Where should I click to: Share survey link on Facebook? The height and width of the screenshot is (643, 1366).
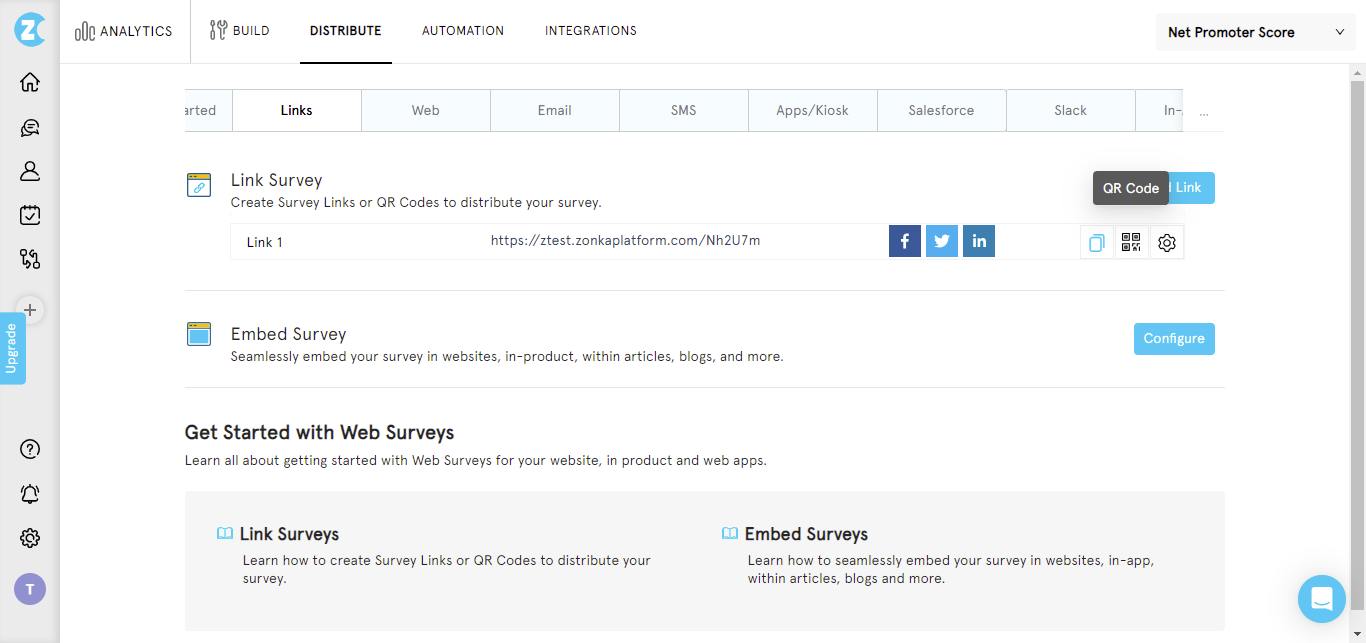coord(904,241)
